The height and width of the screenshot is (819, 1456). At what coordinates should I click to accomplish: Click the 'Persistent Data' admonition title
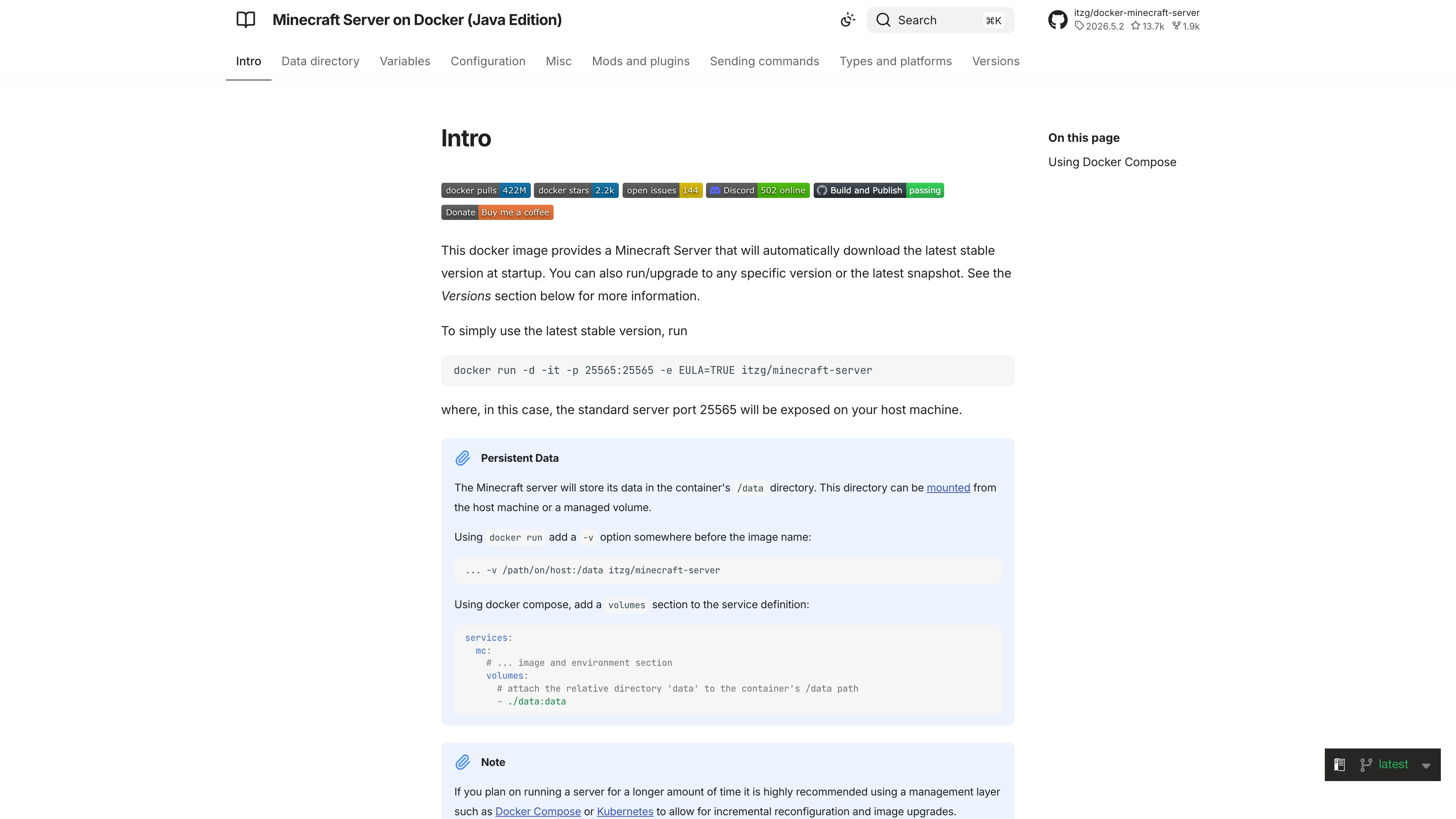click(x=519, y=458)
